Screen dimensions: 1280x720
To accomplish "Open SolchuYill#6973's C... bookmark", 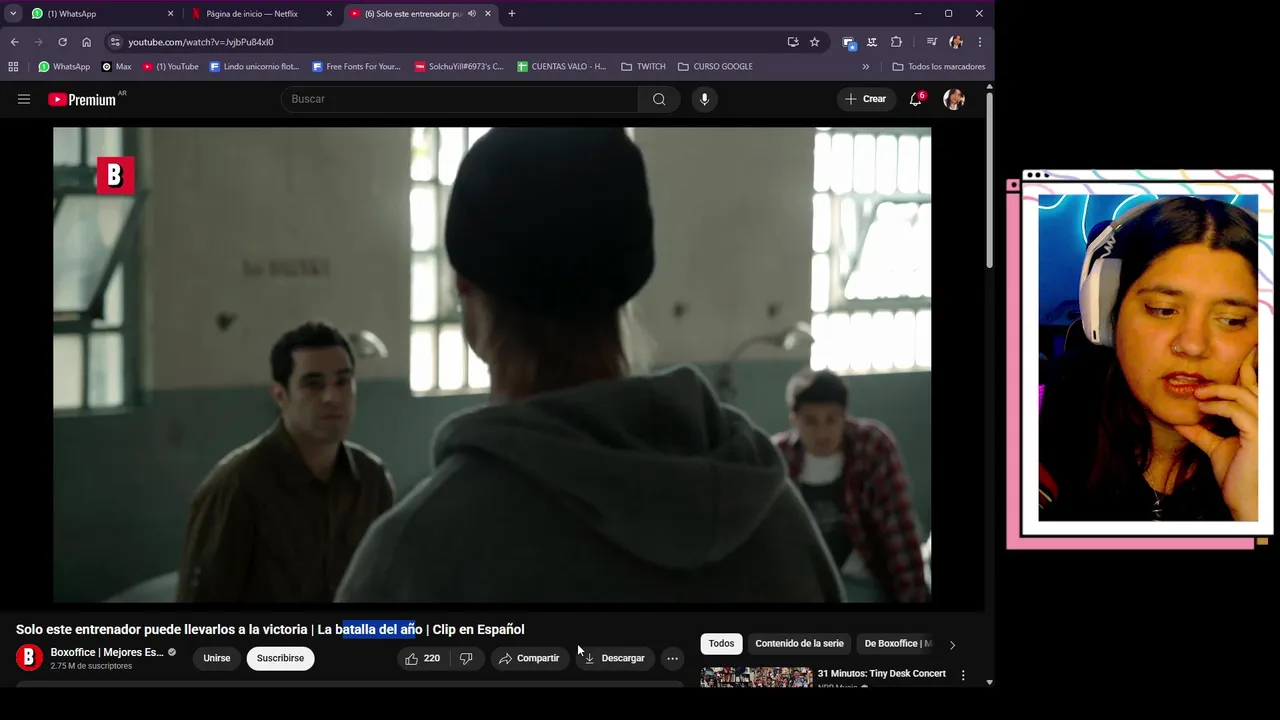I will pos(459,67).
